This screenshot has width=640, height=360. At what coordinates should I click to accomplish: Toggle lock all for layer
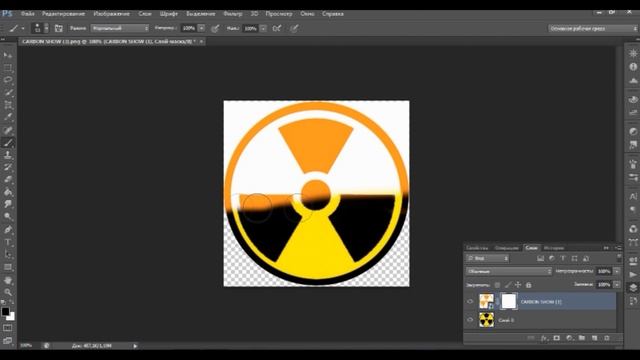pos(529,285)
